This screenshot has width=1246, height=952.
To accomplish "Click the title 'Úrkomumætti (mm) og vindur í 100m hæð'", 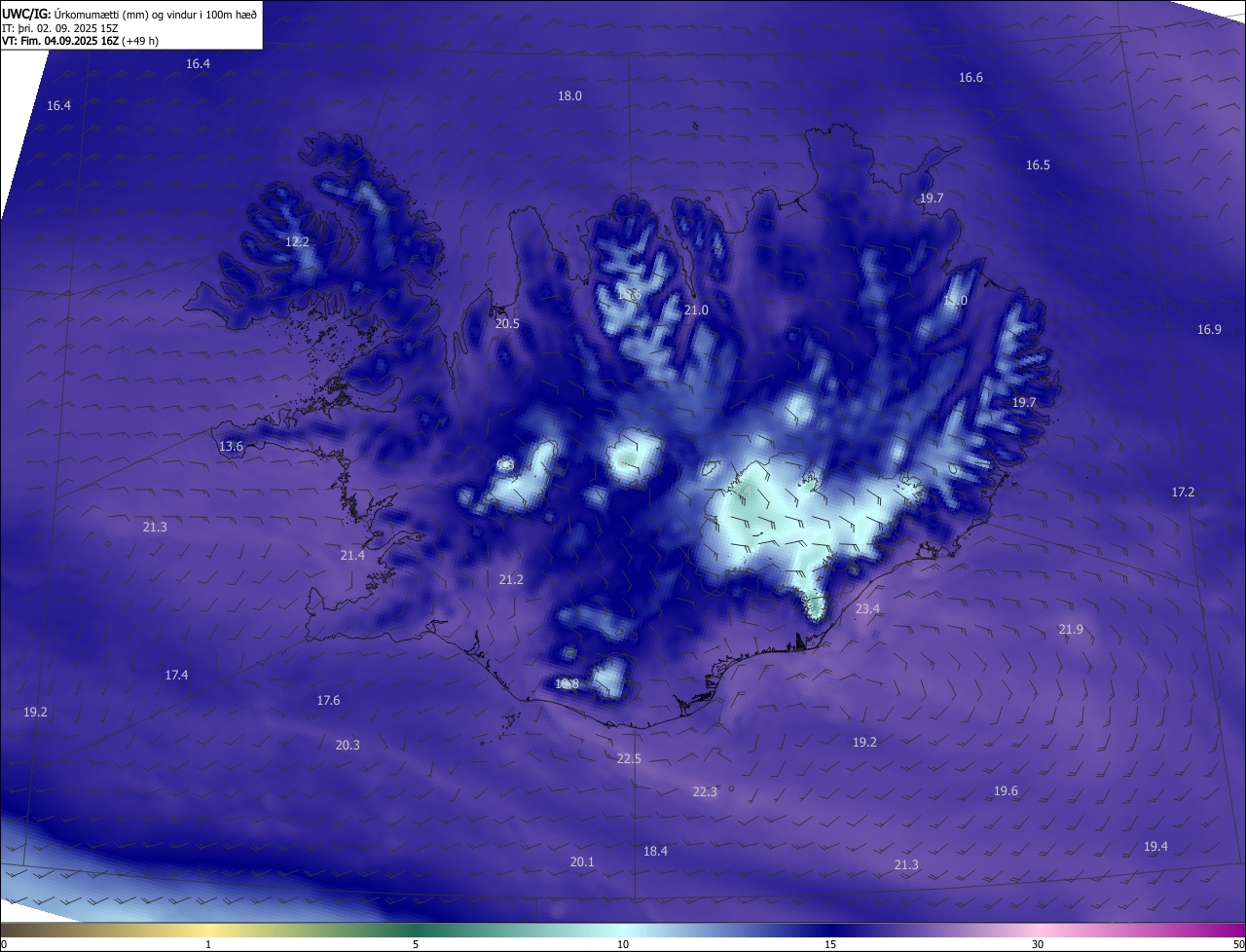I will (155, 14).
